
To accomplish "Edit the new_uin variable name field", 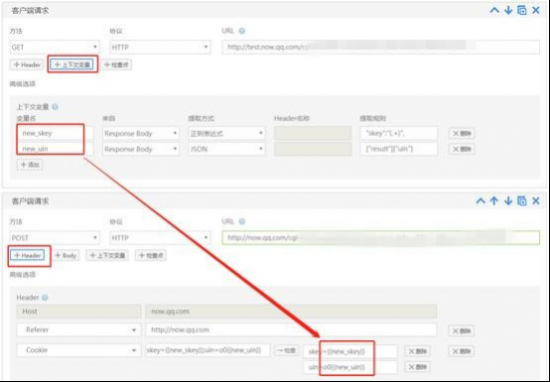I will 55,149.
